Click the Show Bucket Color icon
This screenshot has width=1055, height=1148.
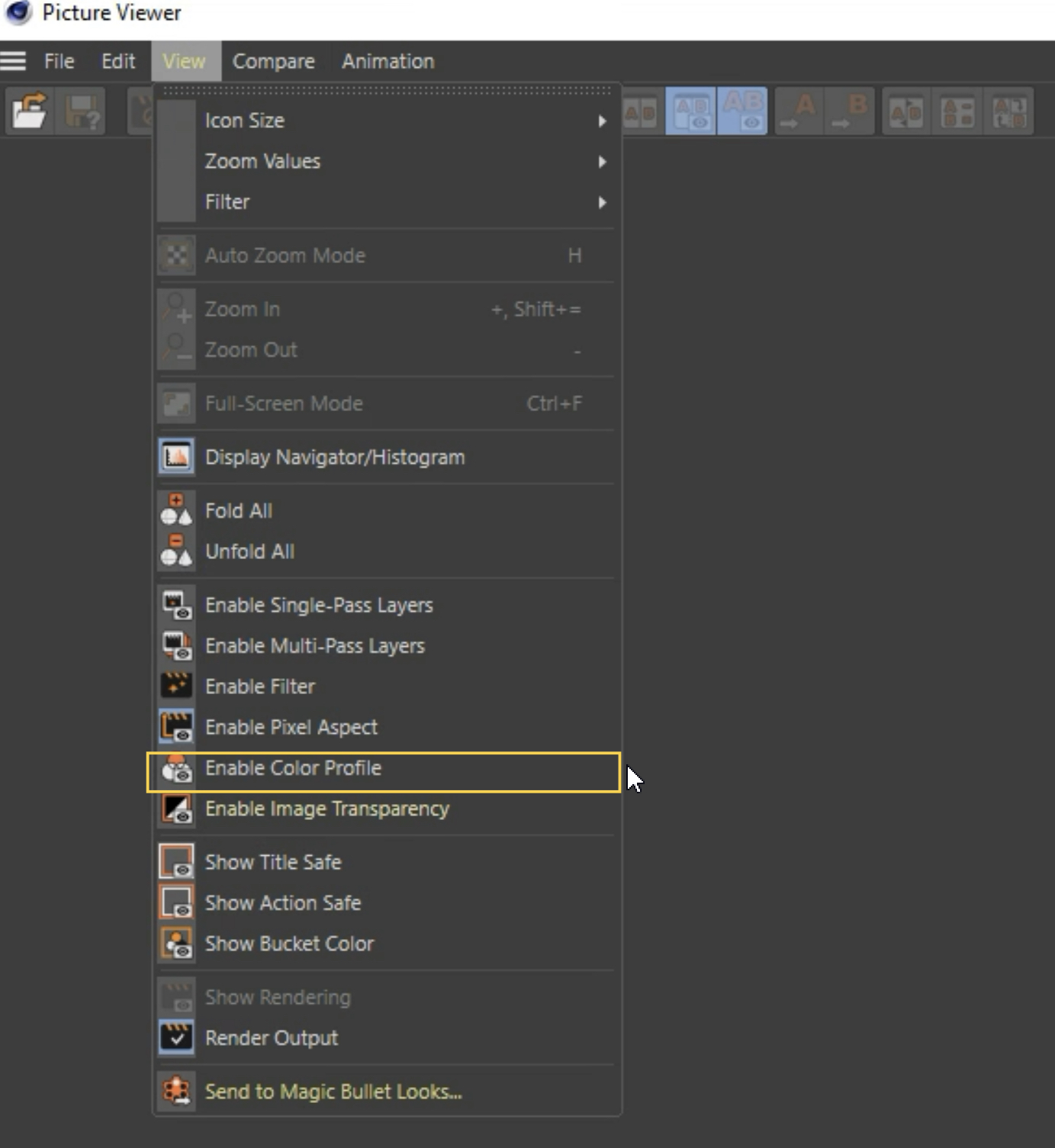pos(176,943)
